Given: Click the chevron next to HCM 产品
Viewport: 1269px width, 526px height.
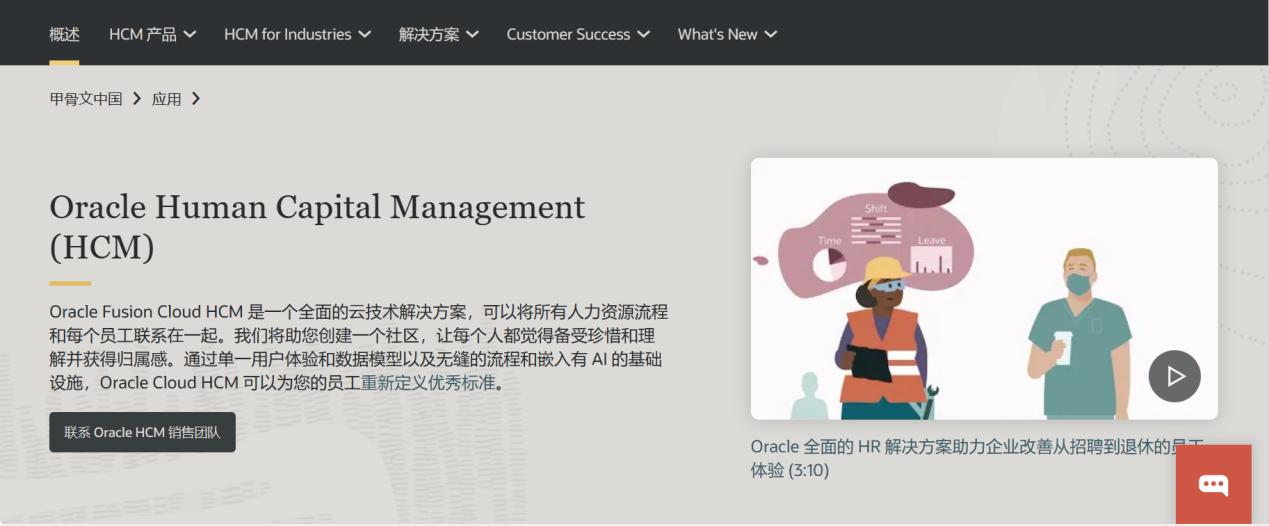Looking at the screenshot, I should [190, 34].
